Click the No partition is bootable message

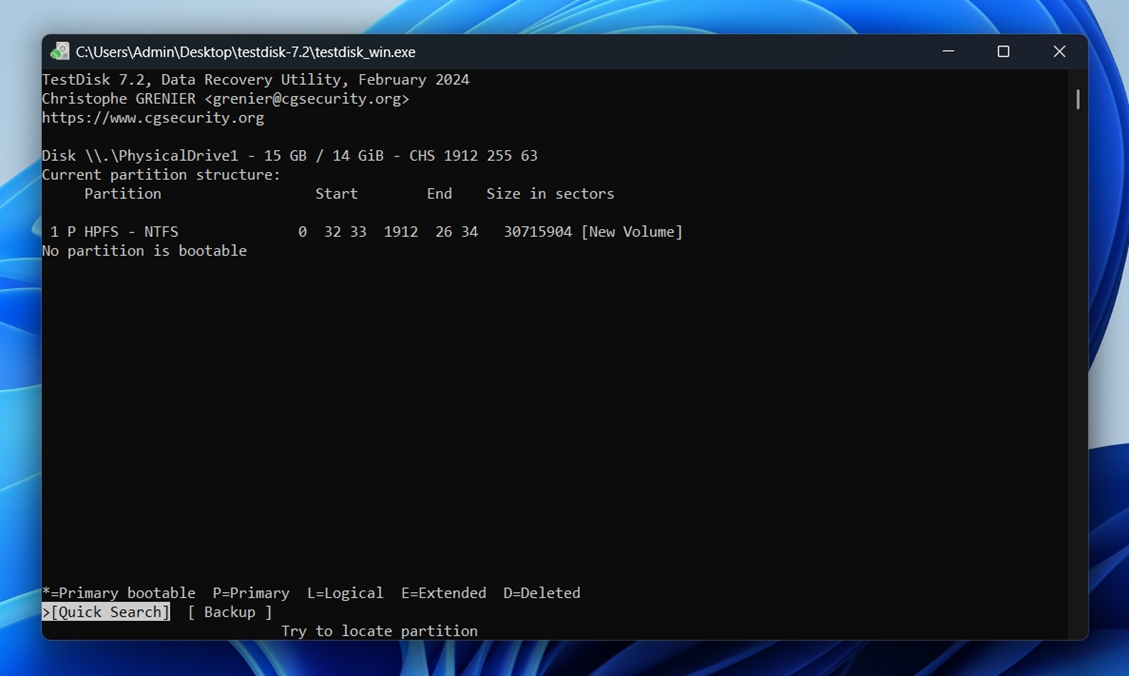pos(144,251)
